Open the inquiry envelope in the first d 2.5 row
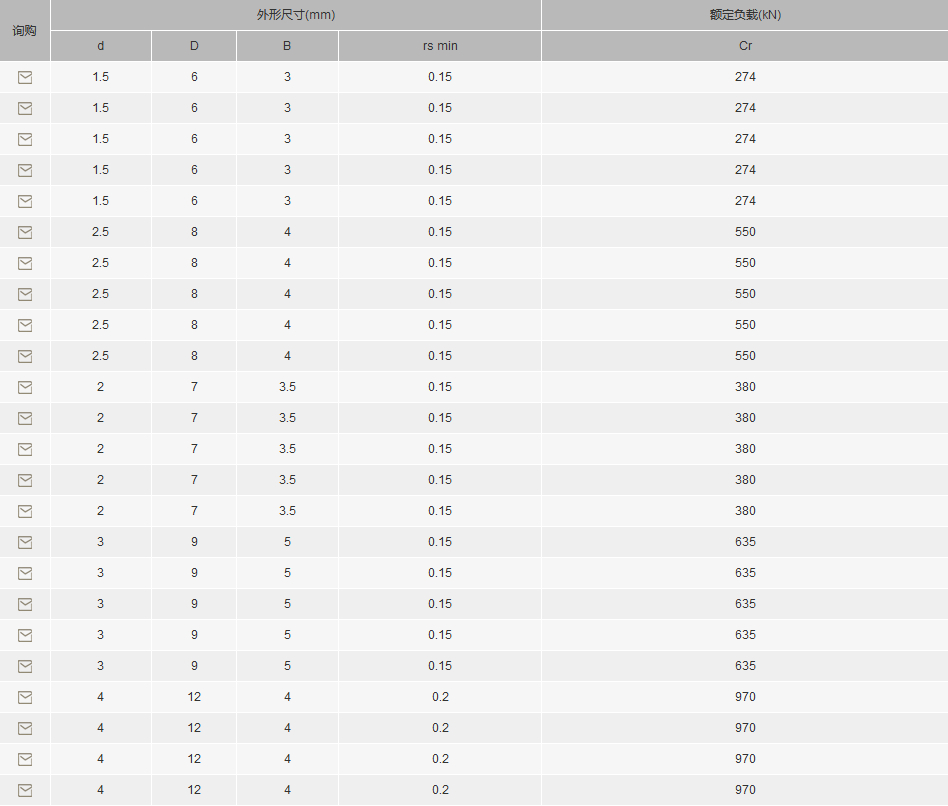 point(25,232)
